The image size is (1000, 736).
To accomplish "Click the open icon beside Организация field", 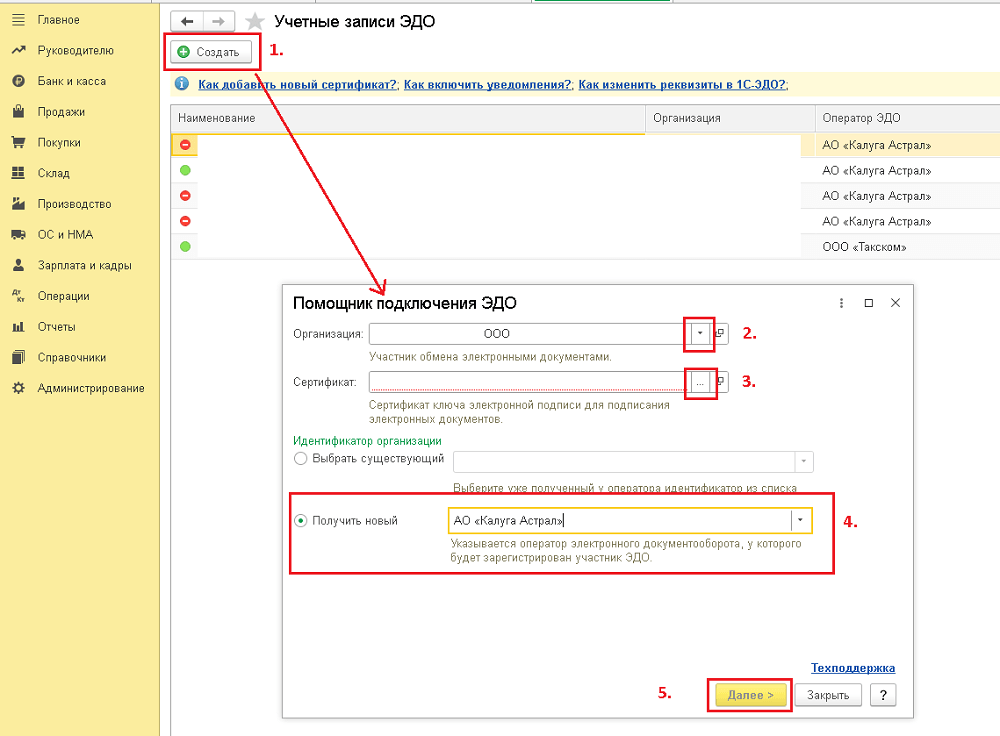I will tap(722, 333).
